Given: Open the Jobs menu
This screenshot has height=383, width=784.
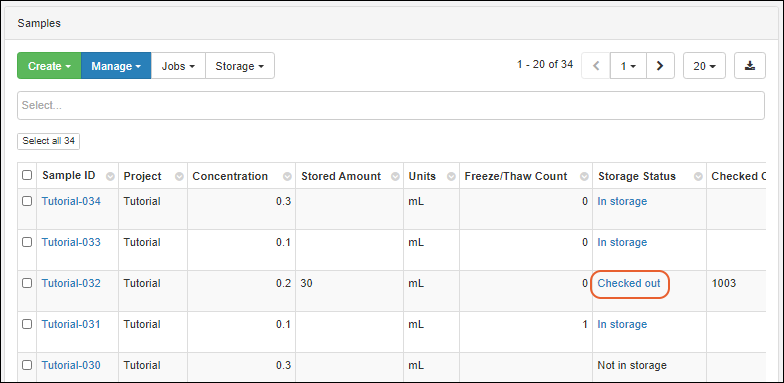Looking at the screenshot, I should pos(178,66).
